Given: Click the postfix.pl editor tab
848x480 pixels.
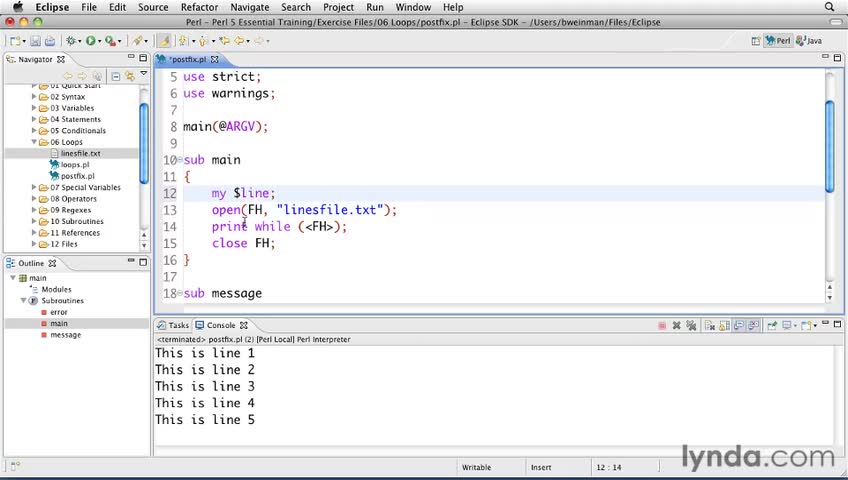Looking at the screenshot, I should [x=188, y=59].
